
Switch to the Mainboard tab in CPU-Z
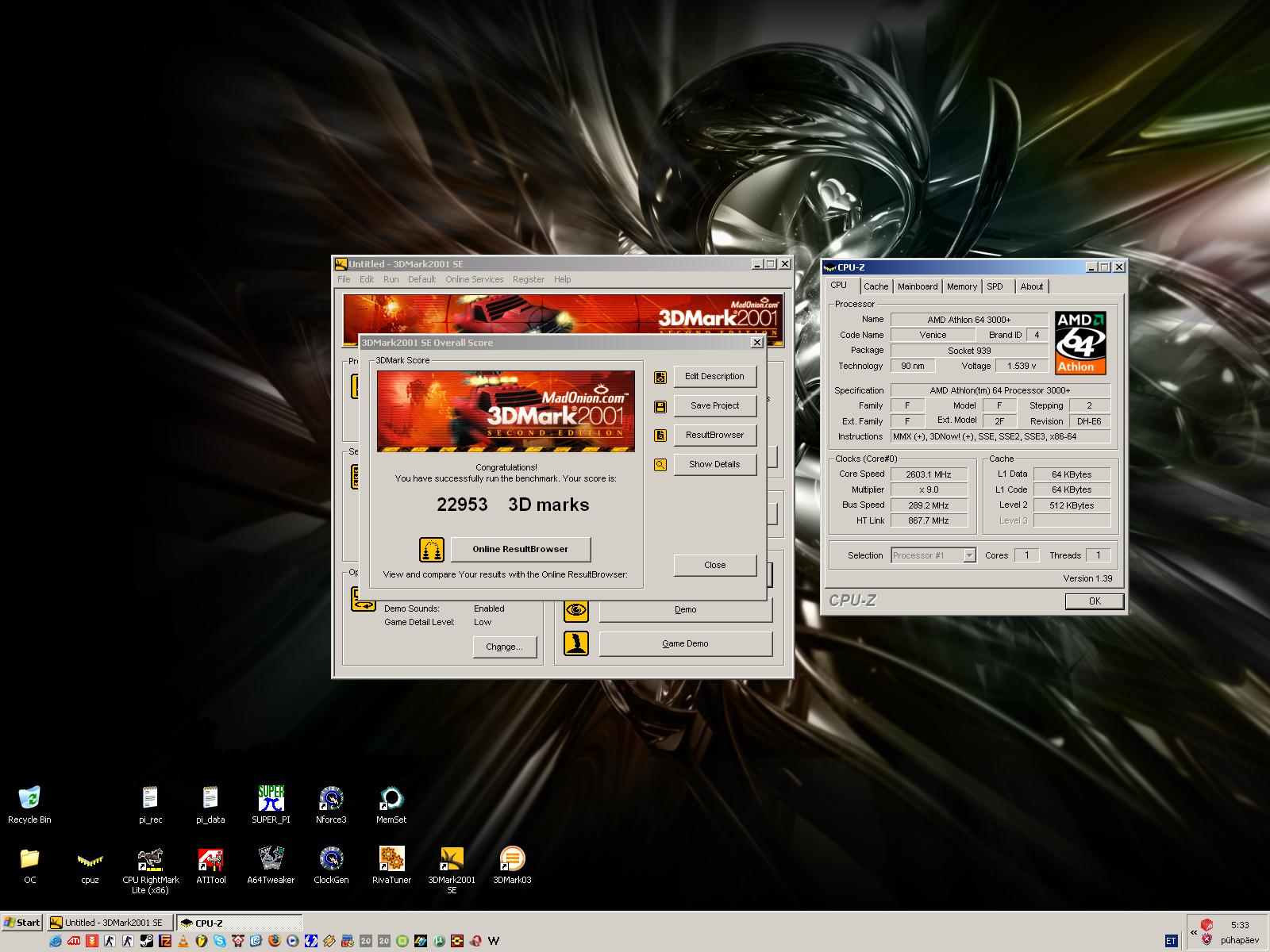point(918,286)
